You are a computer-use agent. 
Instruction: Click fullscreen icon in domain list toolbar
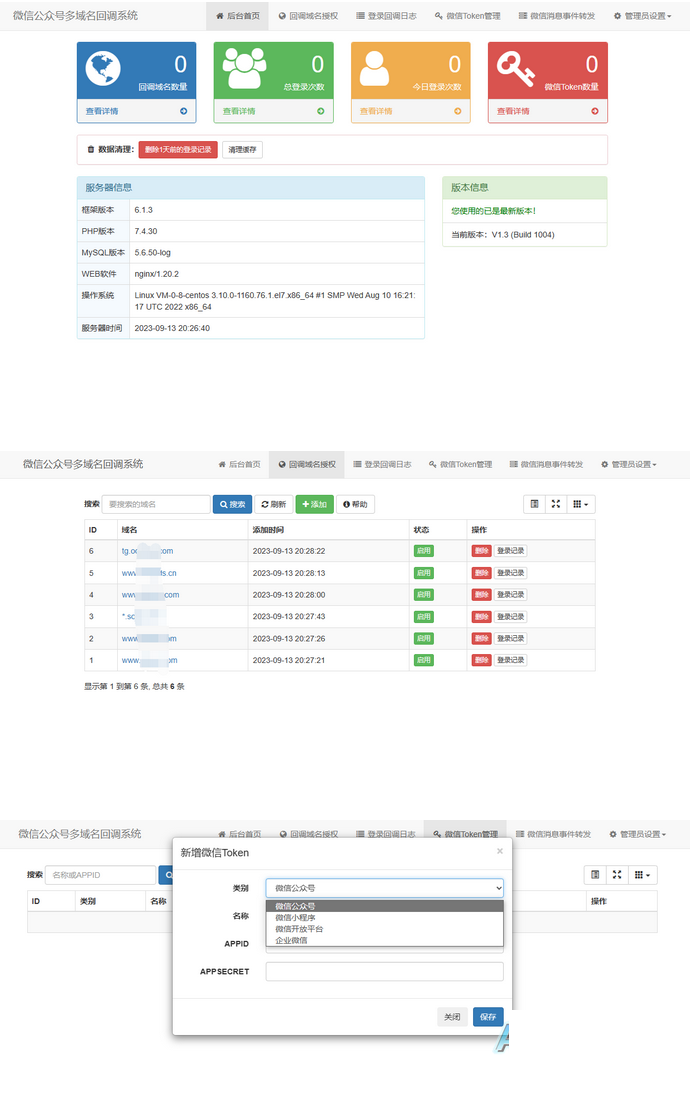coord(556,504)
